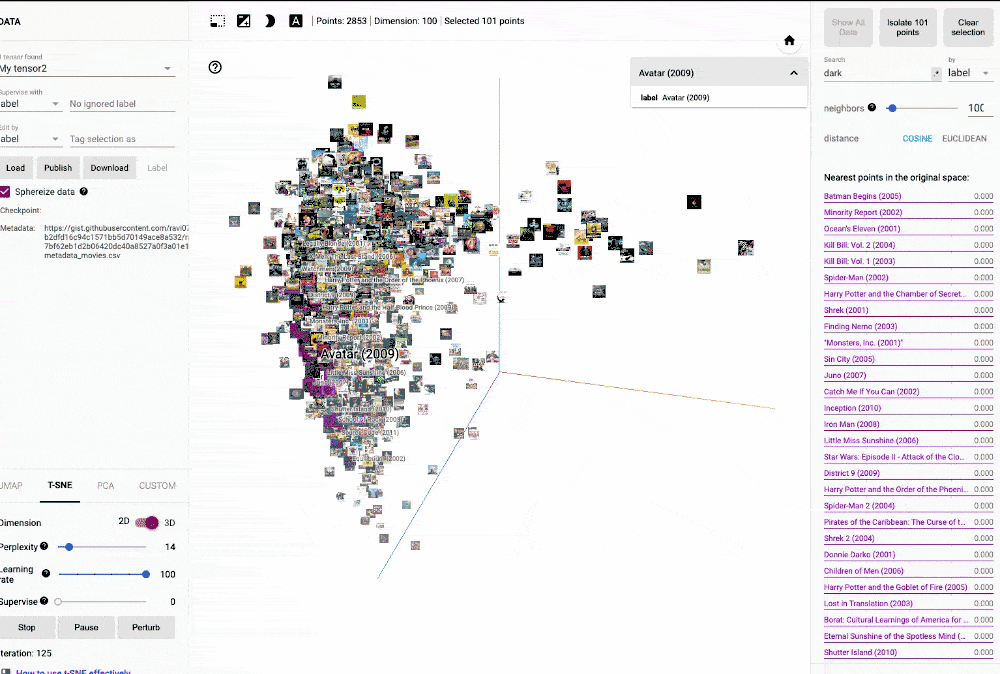
Task: Click the Clear selection button
Action: pos(968,27)
